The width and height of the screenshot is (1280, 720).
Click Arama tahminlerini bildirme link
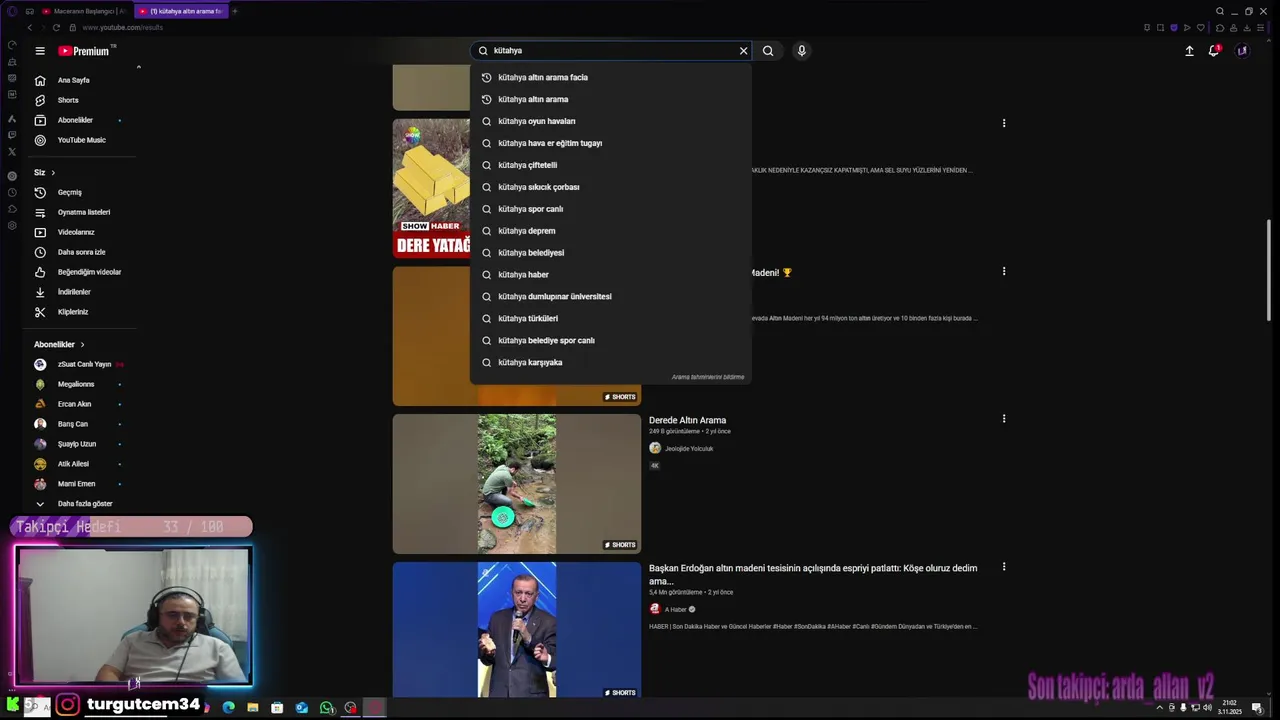coord(708,377)
